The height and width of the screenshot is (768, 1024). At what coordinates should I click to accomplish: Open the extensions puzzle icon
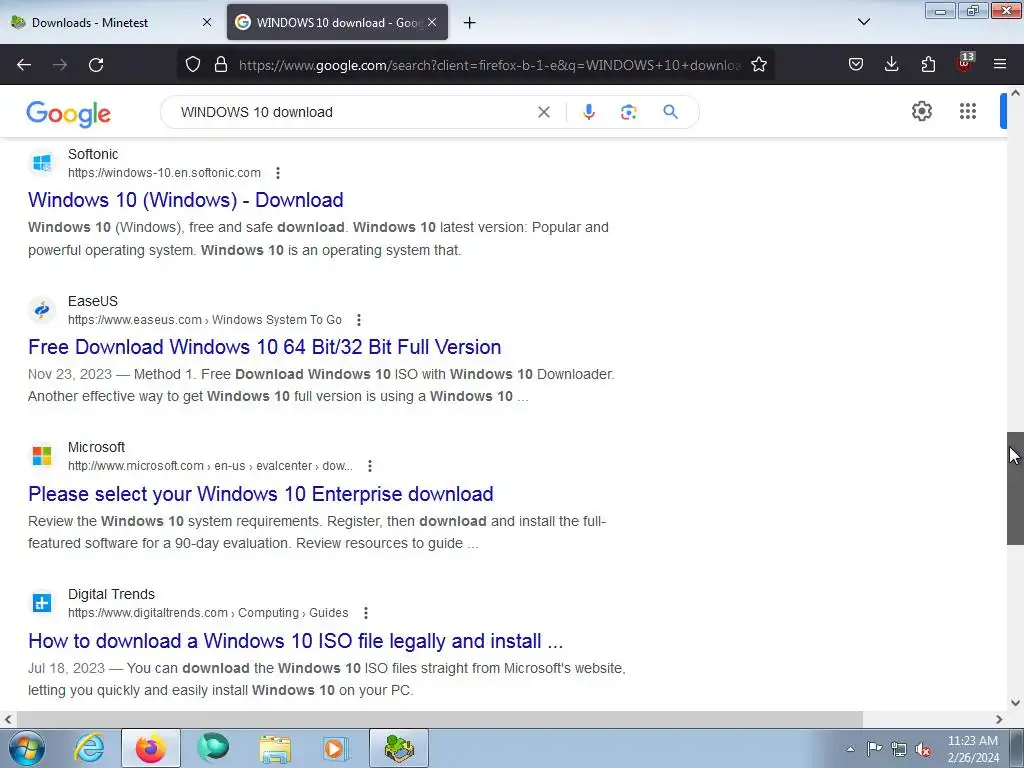tap(928, 65)
